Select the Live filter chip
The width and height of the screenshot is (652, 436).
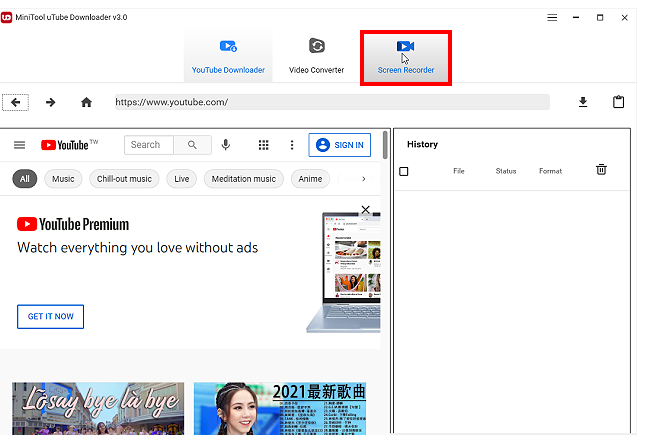tap(181, 179)
